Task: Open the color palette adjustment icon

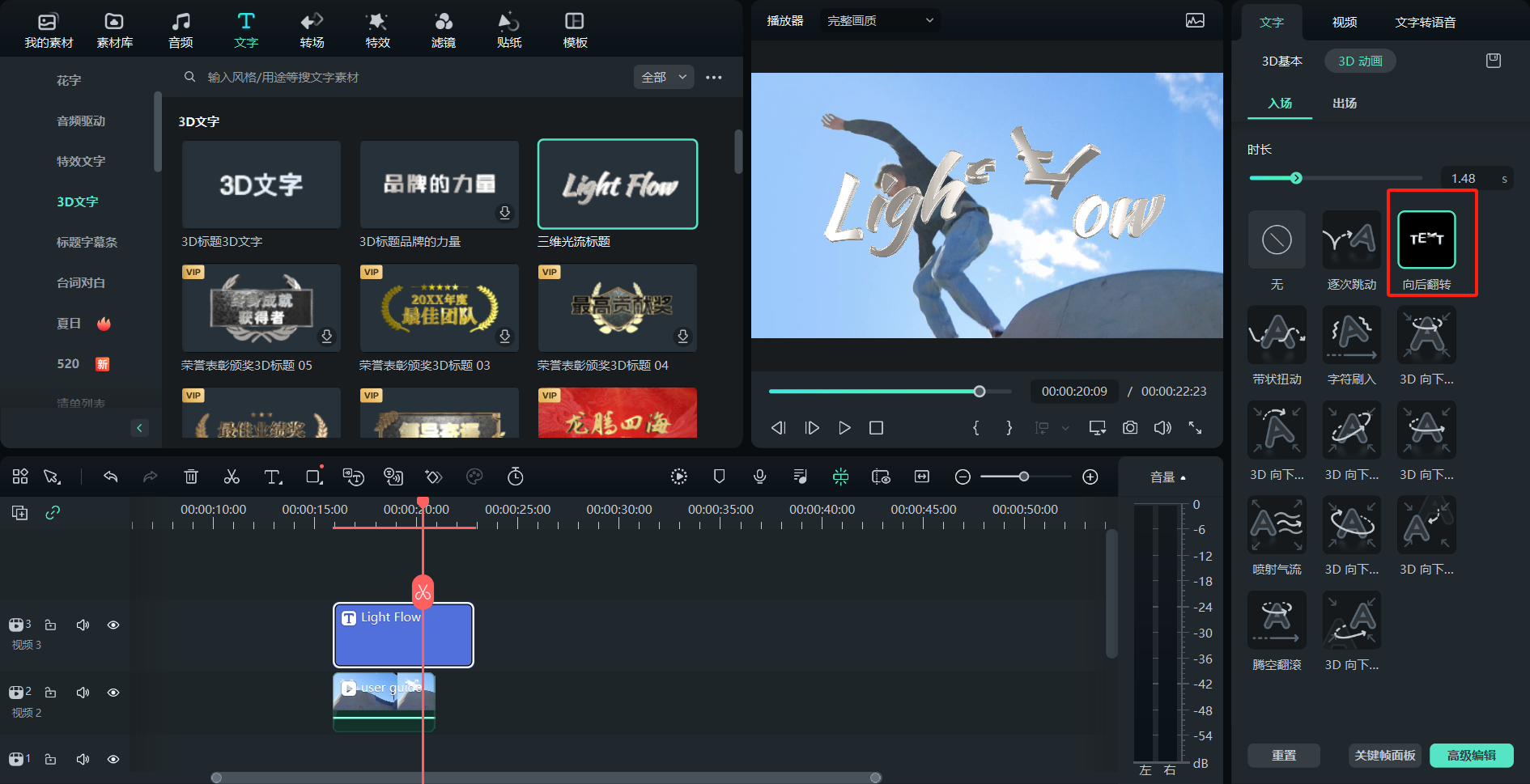Action: (474, 477)
